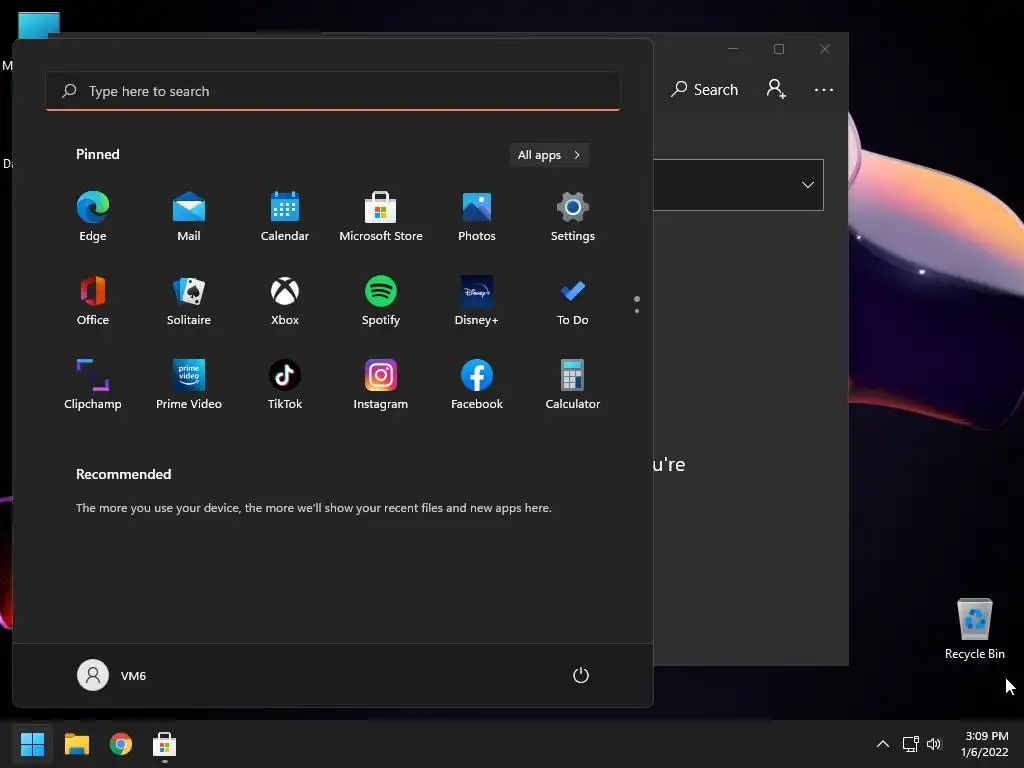Click the Recommended section heading

point(123,474)
